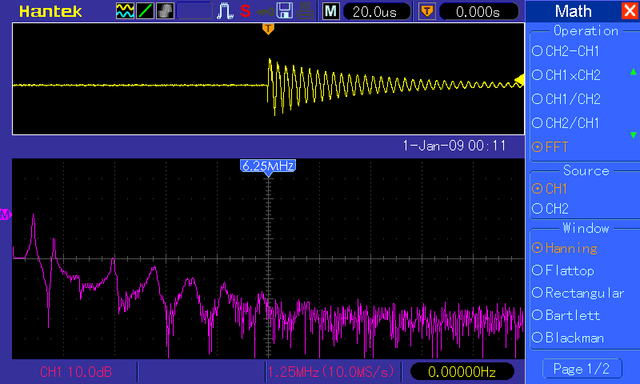The width and height of the screenshot is (640, 384).
Task: Select the Bartlett window
Action: [x=566, y=315]
